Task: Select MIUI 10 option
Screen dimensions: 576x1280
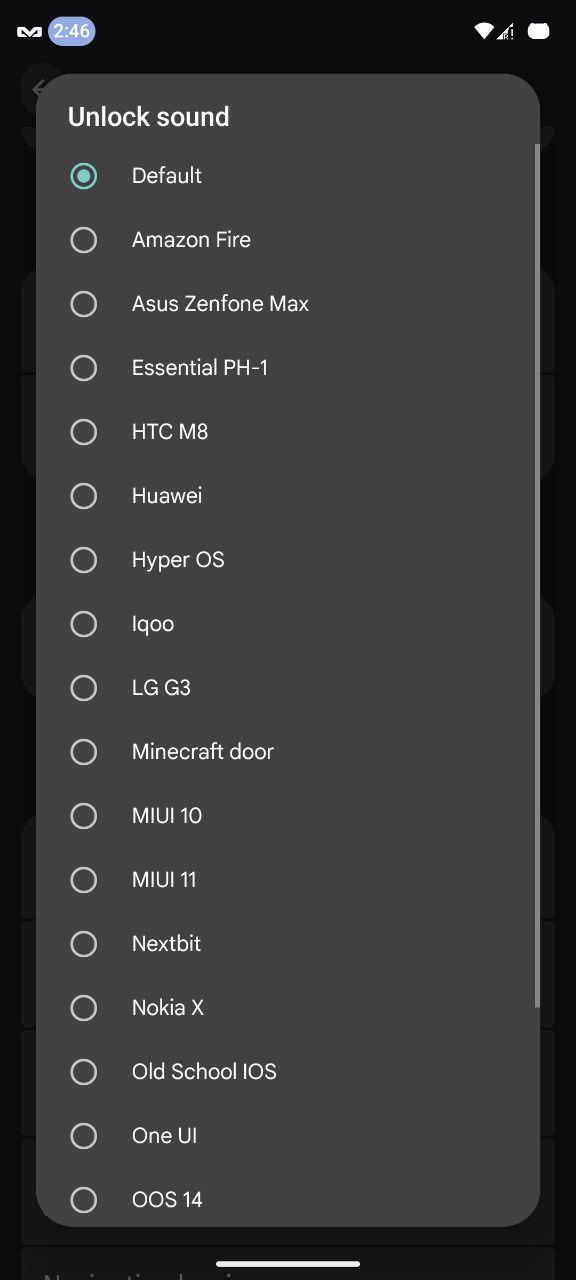Action: pyautogui.click(x=288, y=816)
